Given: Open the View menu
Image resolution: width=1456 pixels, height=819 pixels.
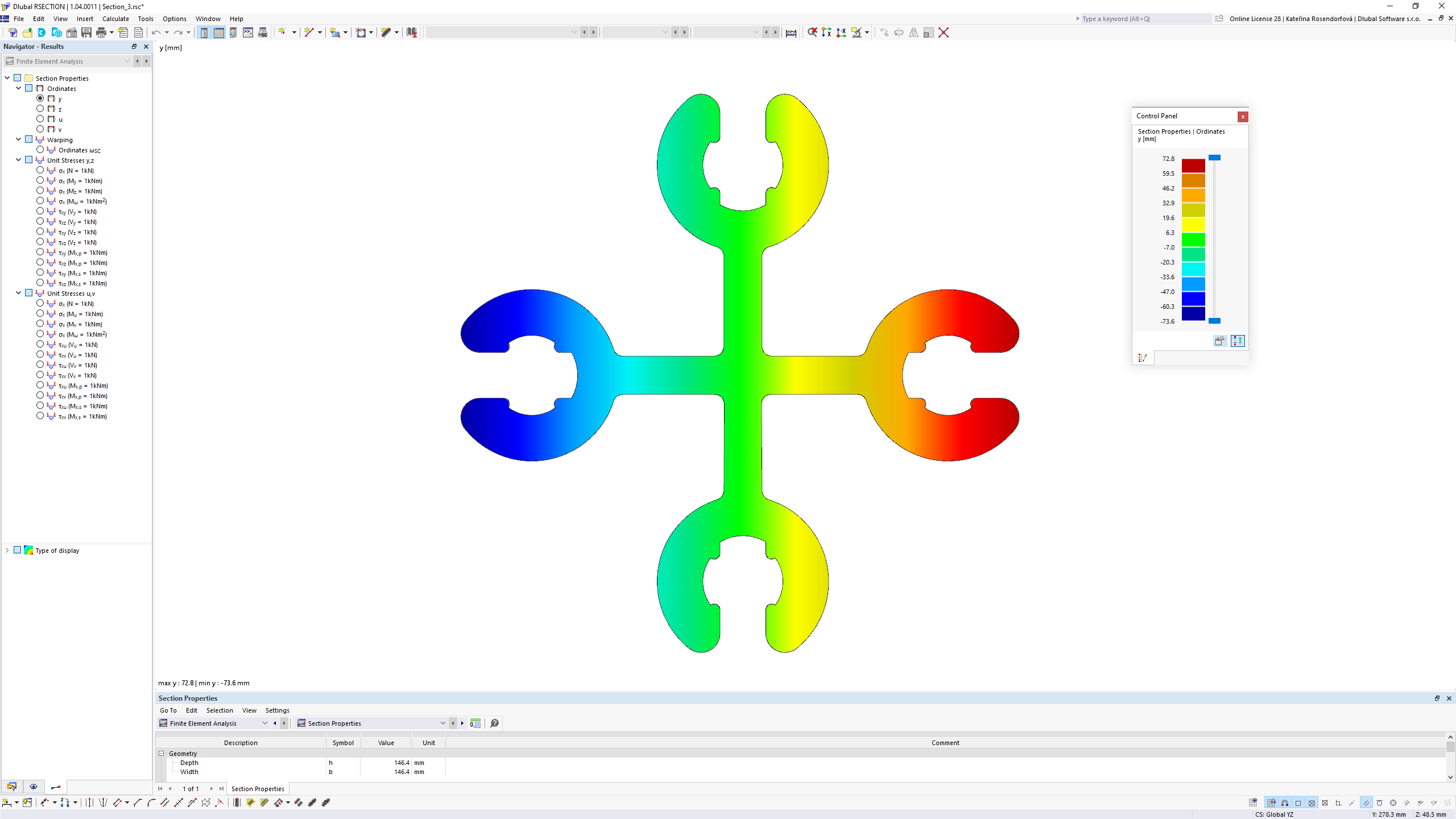Looking at the screenshot, I should tap(60, 18).
